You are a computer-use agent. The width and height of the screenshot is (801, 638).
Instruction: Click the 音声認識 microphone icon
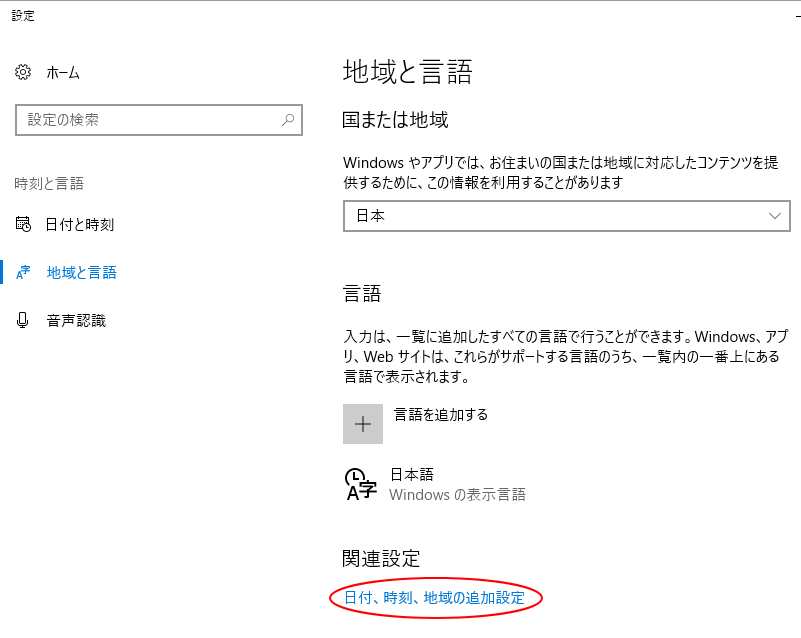click(x=22, y=320)
